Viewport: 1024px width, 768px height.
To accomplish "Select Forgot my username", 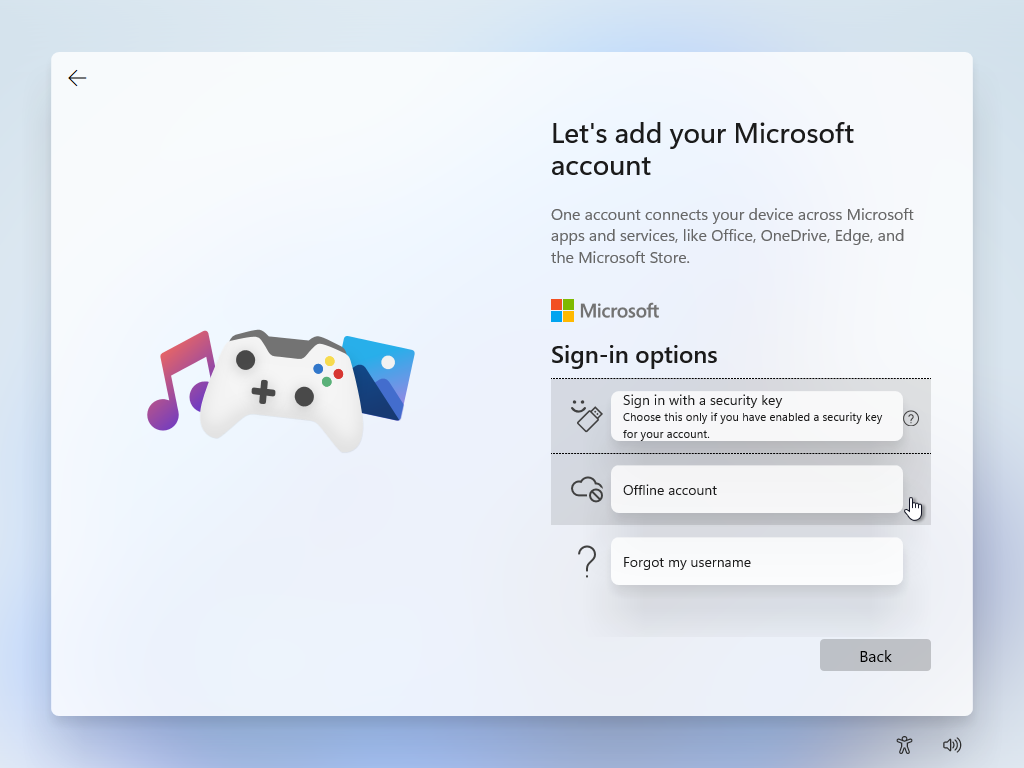I will (x=756, y=561).
